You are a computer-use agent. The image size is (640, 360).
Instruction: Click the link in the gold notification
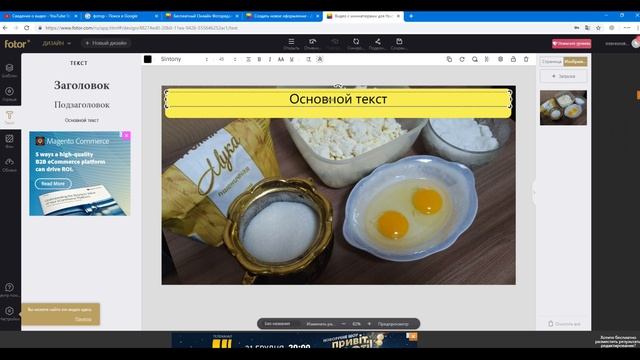point(83,319)
